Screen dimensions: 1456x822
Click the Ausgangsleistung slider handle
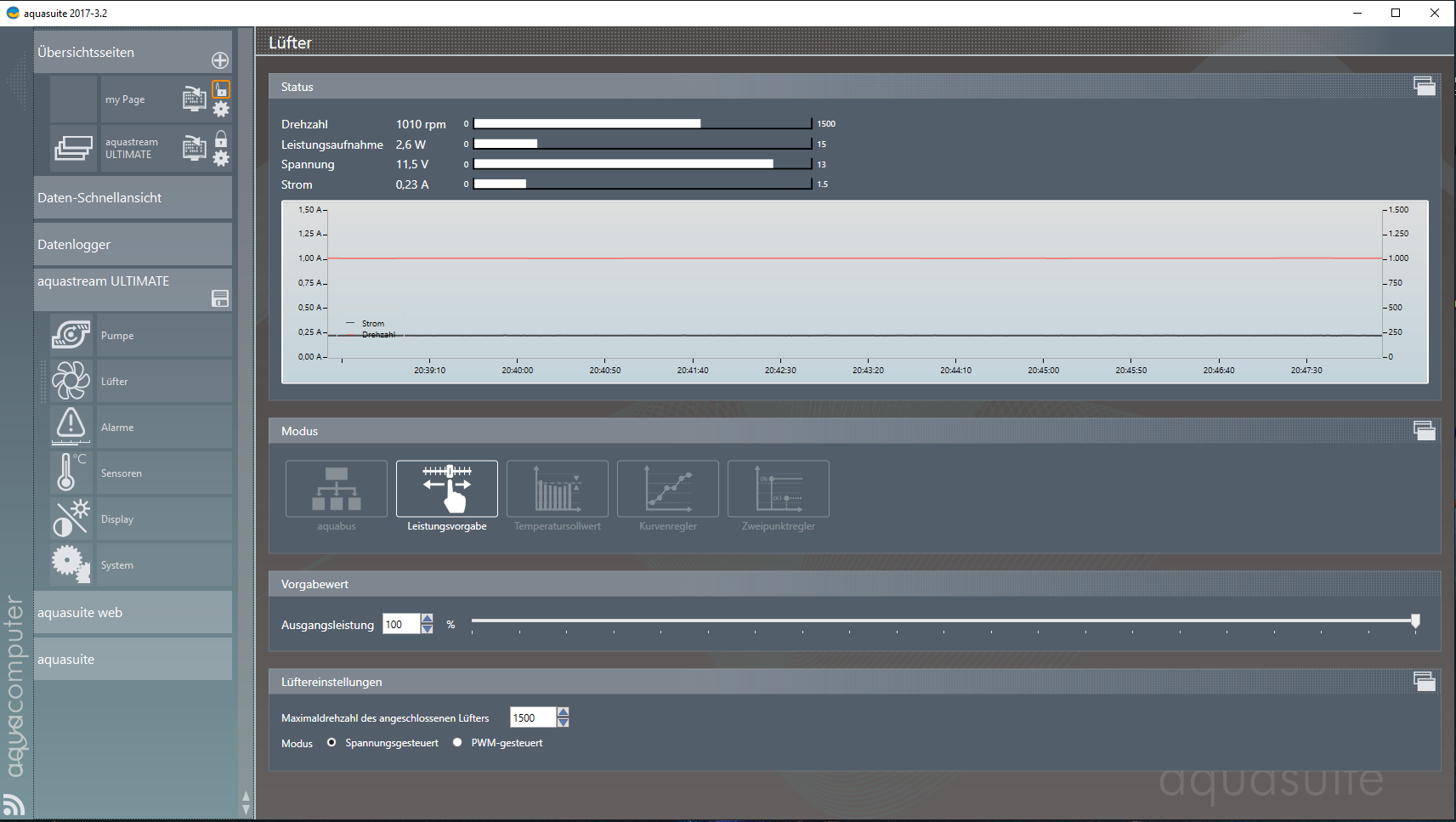[1414, 621]
